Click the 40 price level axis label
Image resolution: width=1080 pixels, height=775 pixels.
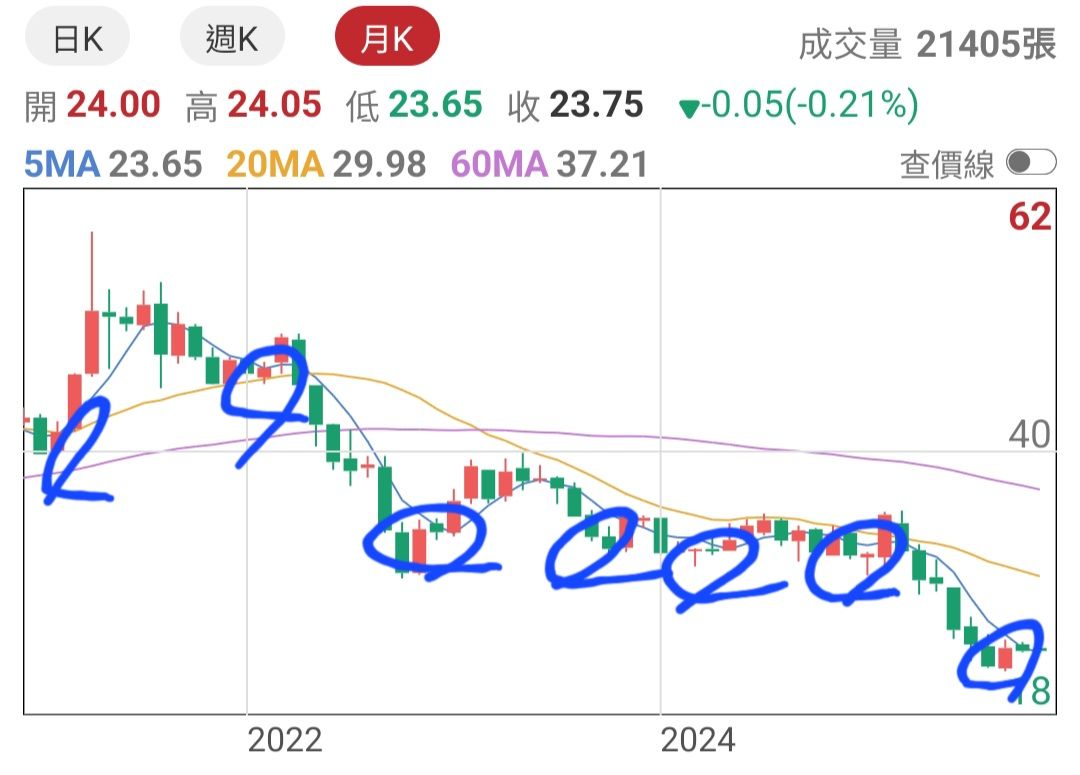tap(1030, 435)
